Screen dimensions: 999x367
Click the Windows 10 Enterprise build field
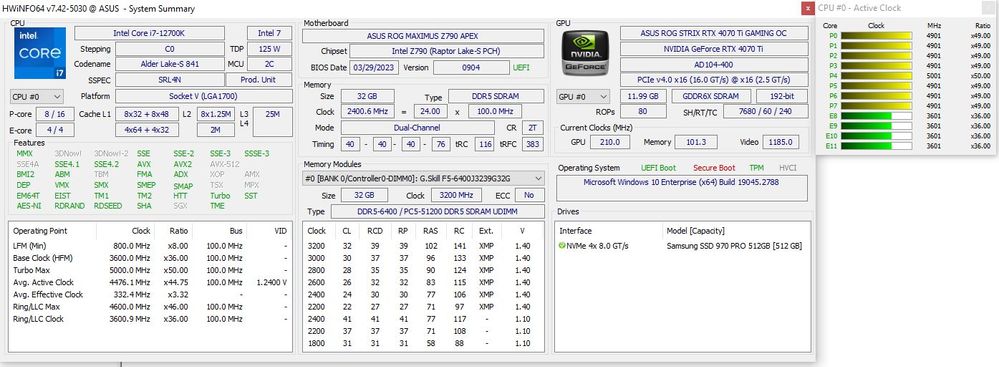coord(682,188)
